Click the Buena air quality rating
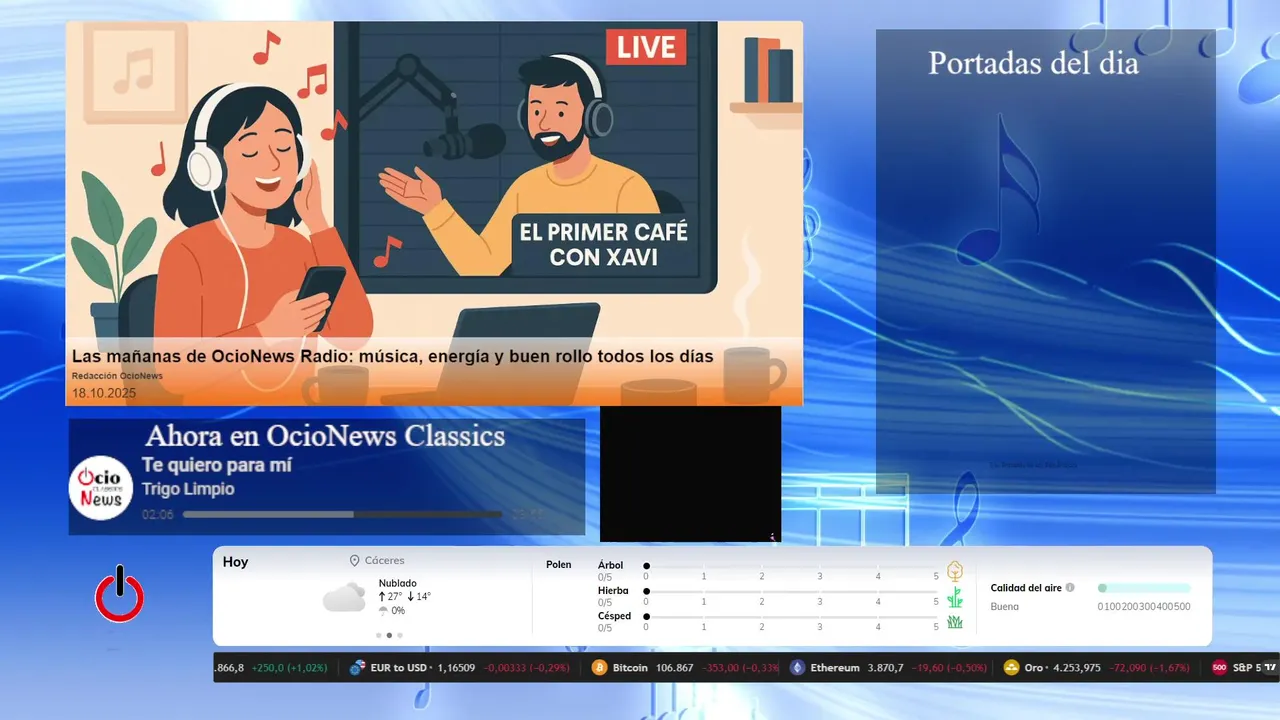The height and width of the screenshot is (720, 1280). (1005, 607)
